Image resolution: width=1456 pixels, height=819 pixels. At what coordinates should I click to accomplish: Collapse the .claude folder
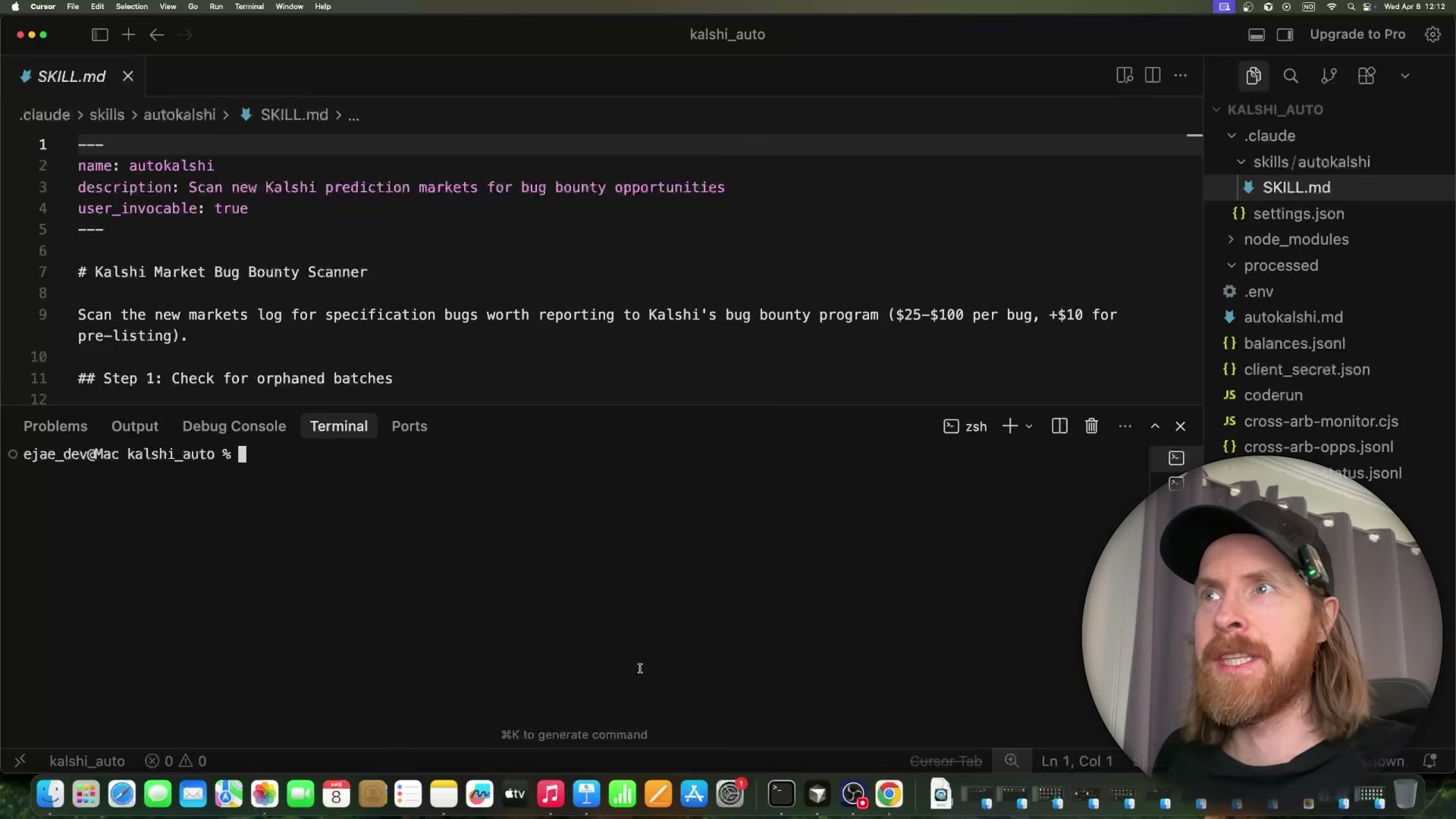(1232, 136)
